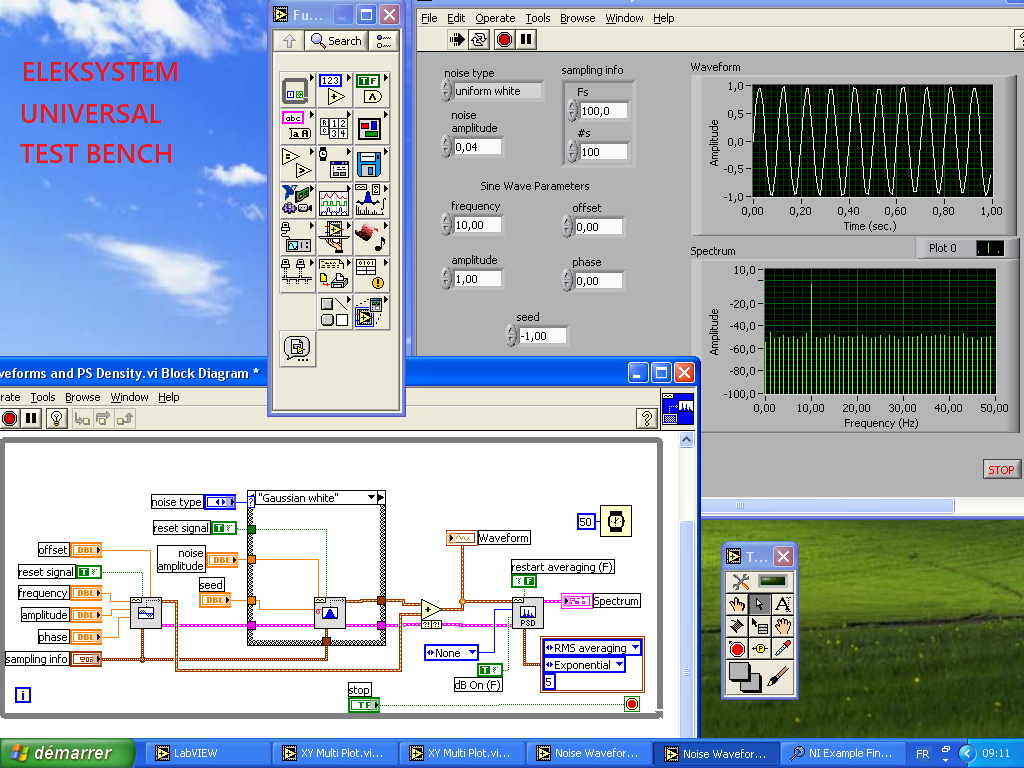Toggle the dB On boolean constant
The width and height of the screenshot is (1024, 768).
click(490, 670)
